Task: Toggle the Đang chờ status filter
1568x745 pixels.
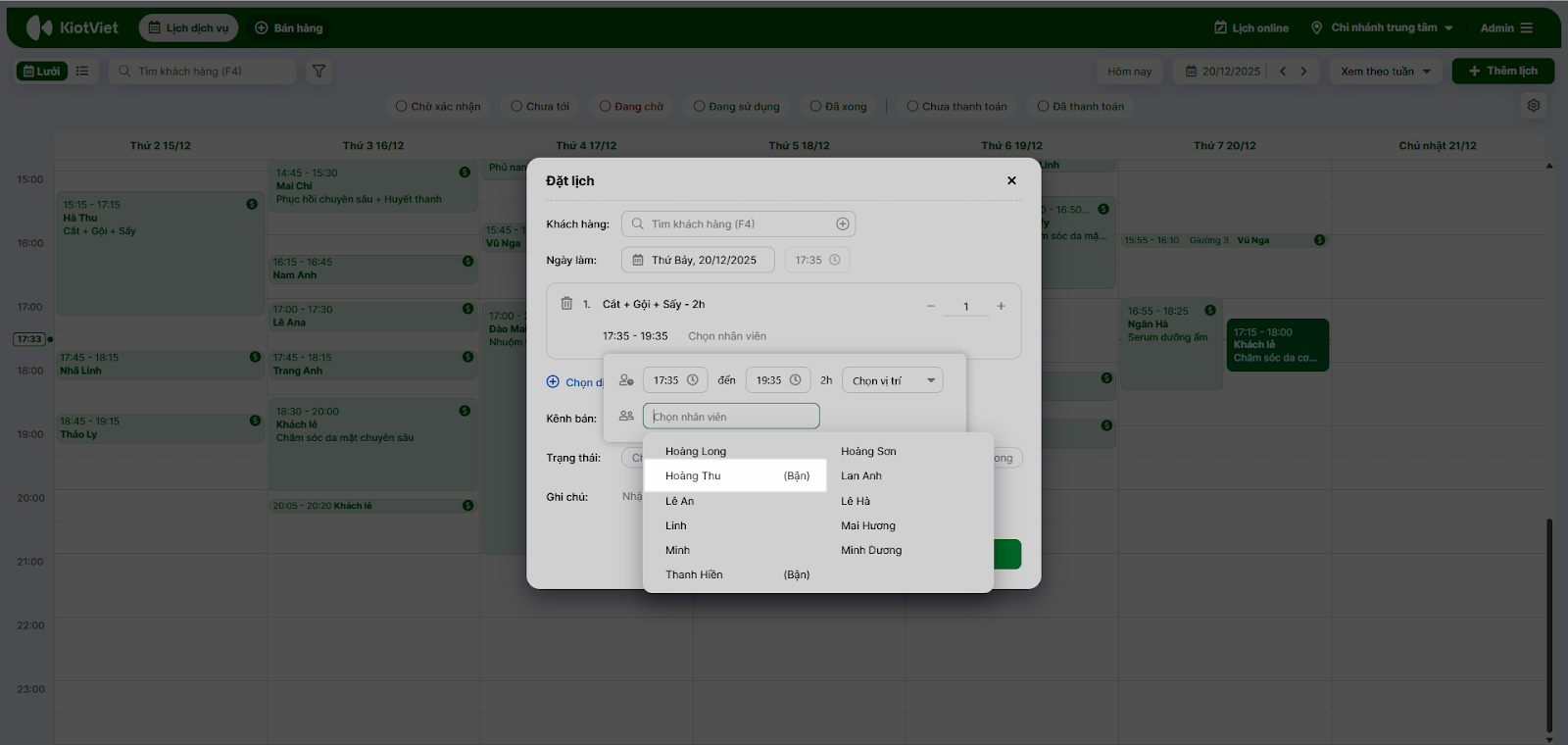Action: (631, 106)
